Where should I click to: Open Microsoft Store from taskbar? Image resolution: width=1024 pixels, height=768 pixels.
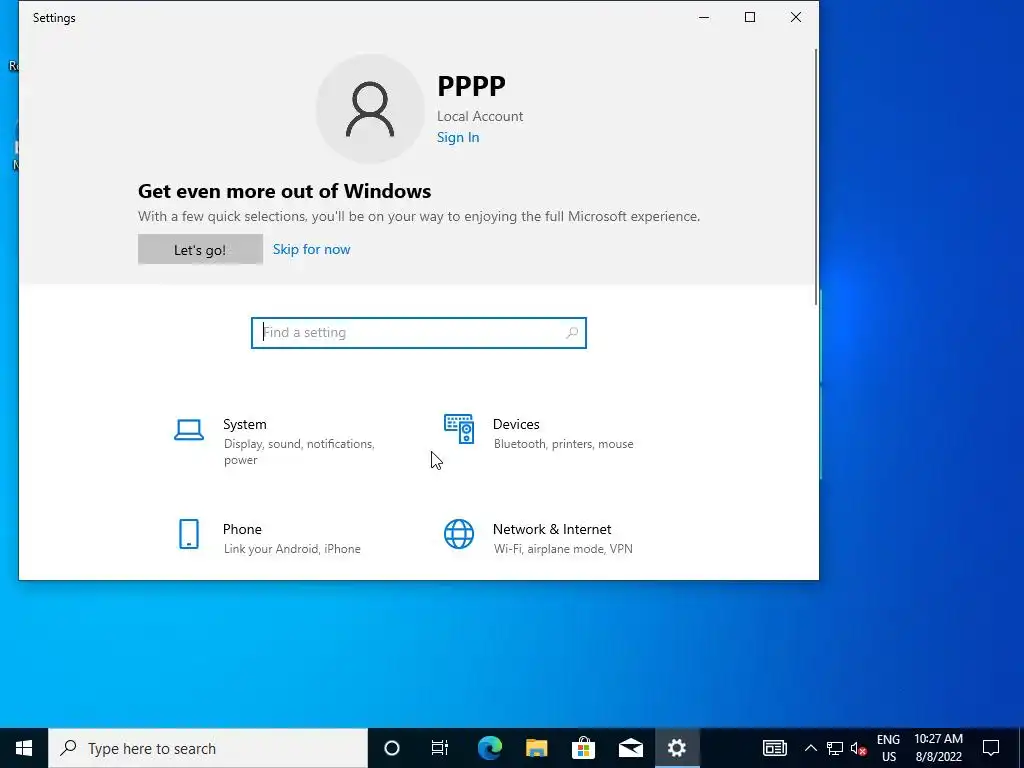coord(583,748)
